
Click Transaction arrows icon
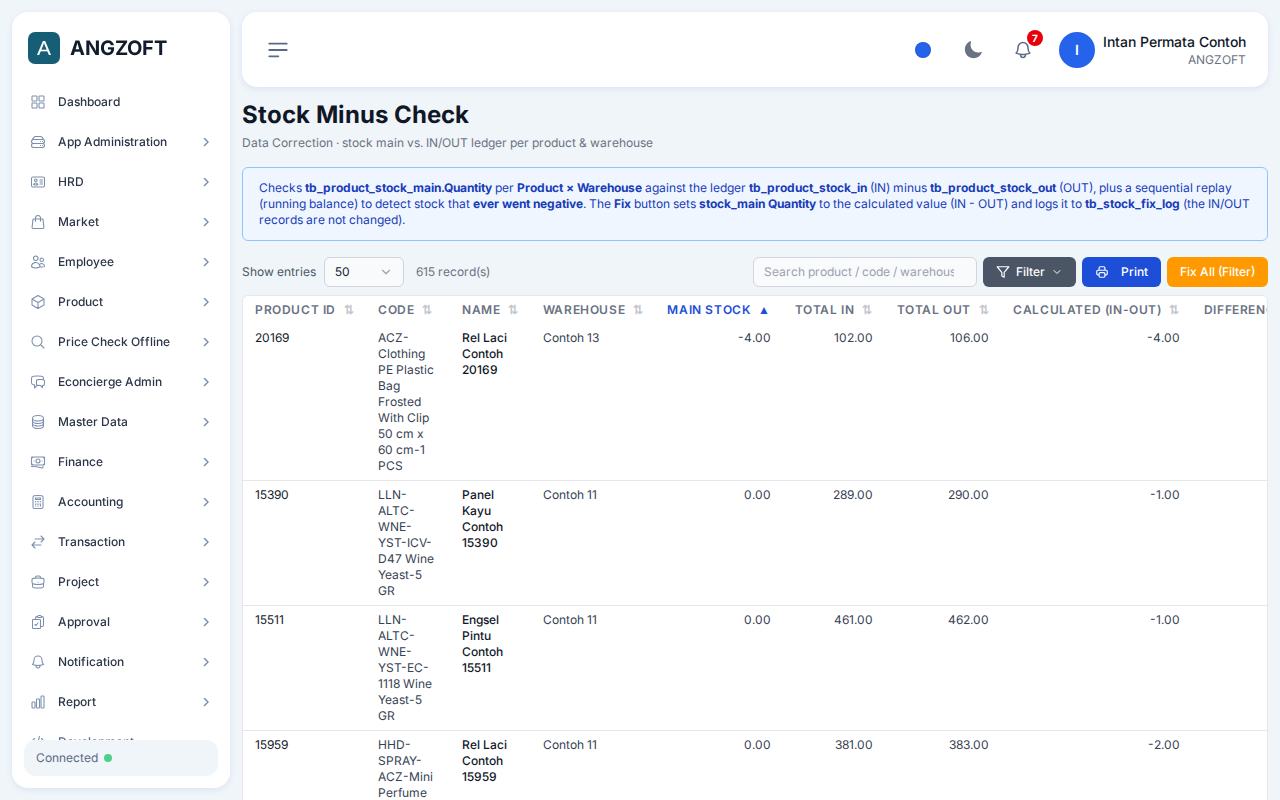[x=38, y=542]
